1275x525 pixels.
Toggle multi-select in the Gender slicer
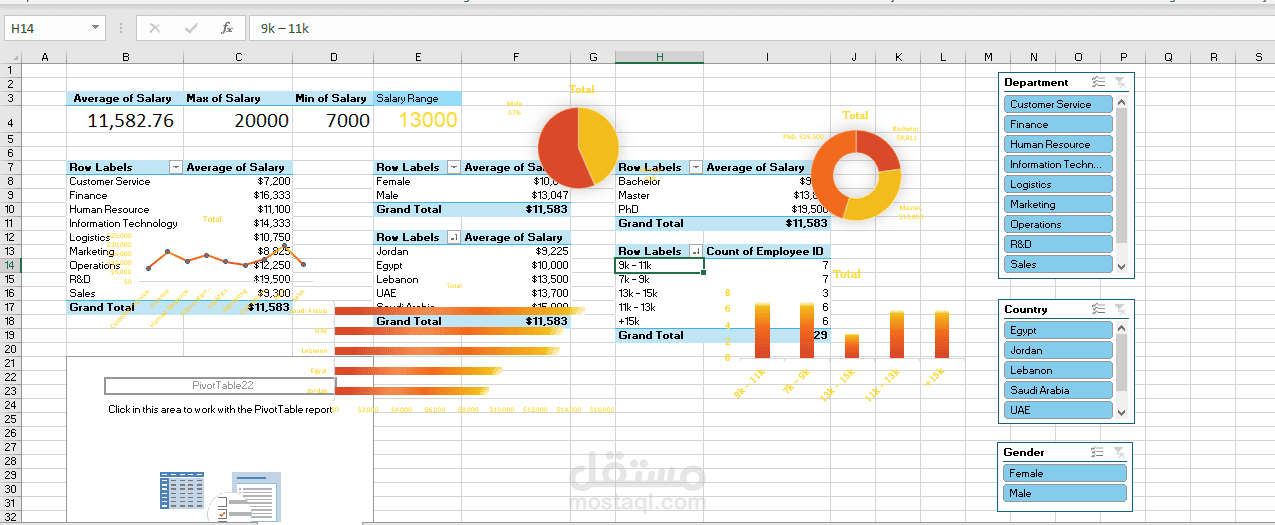[1098, 452]
